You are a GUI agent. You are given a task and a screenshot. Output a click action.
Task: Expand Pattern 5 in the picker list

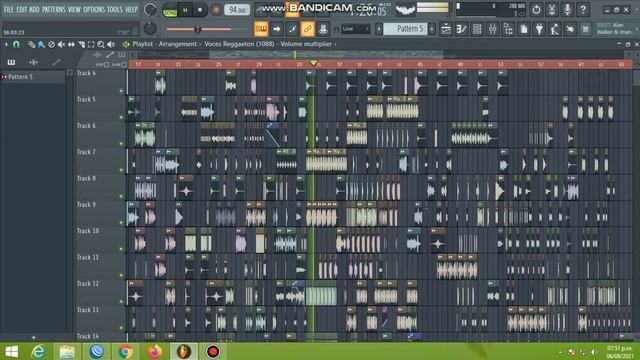click(4, 77)
